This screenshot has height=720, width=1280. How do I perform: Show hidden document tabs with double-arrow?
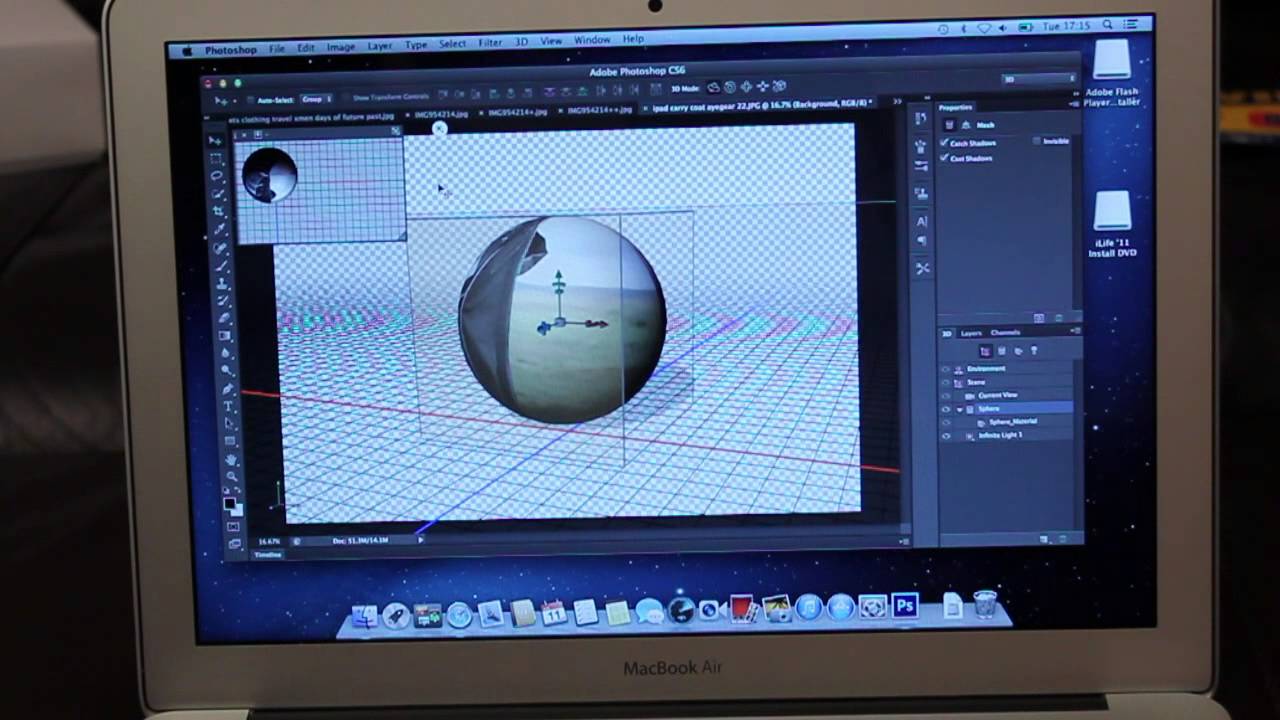[x=897, y=101]
